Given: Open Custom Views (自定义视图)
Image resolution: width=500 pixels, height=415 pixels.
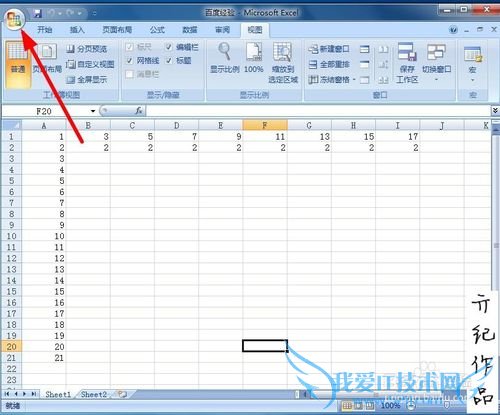Looking at the screenshot, I should [90, 64].
